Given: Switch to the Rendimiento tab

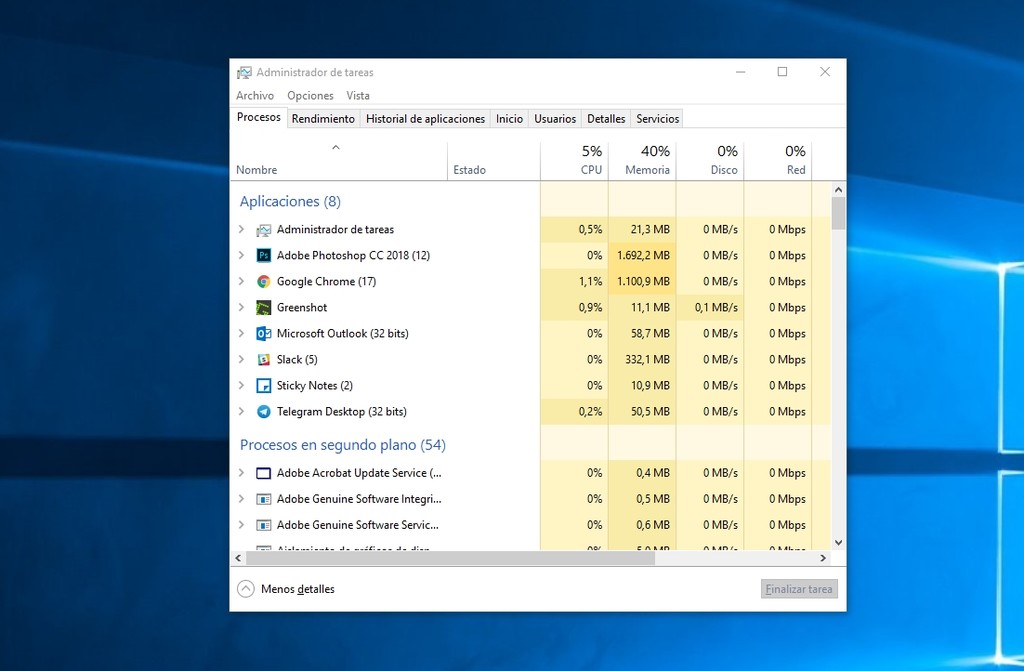Looking at the screenshot, I should tap(322, 117).
